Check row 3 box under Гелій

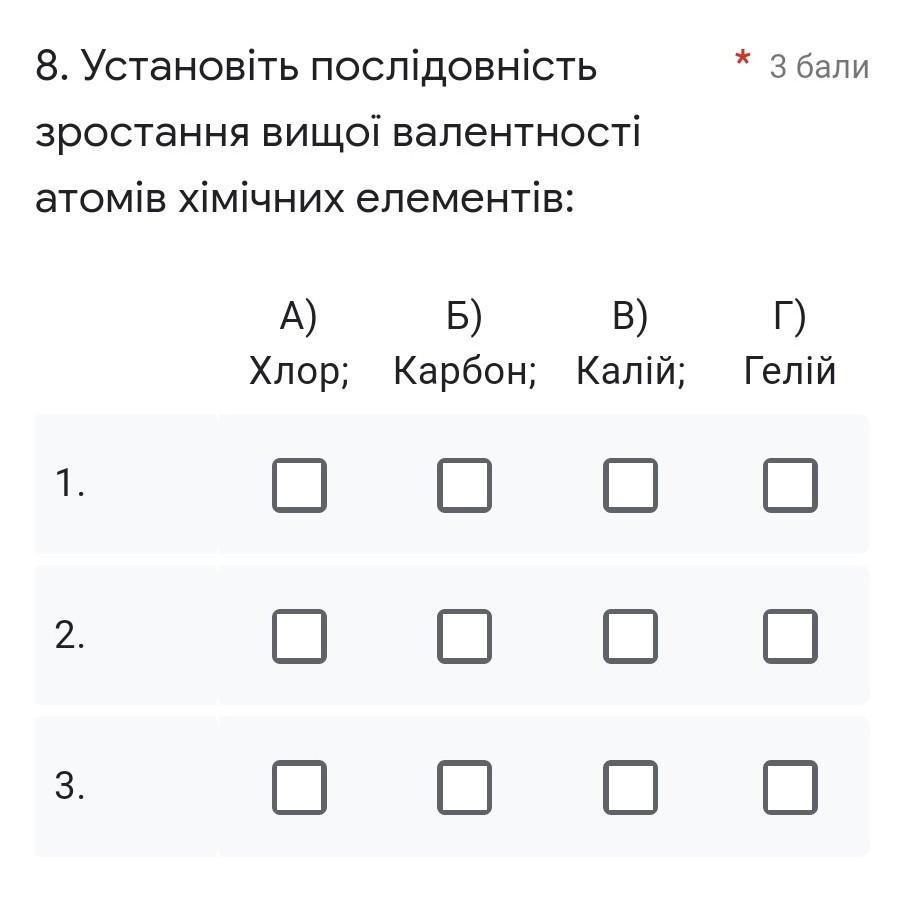[x=790, y=787]
